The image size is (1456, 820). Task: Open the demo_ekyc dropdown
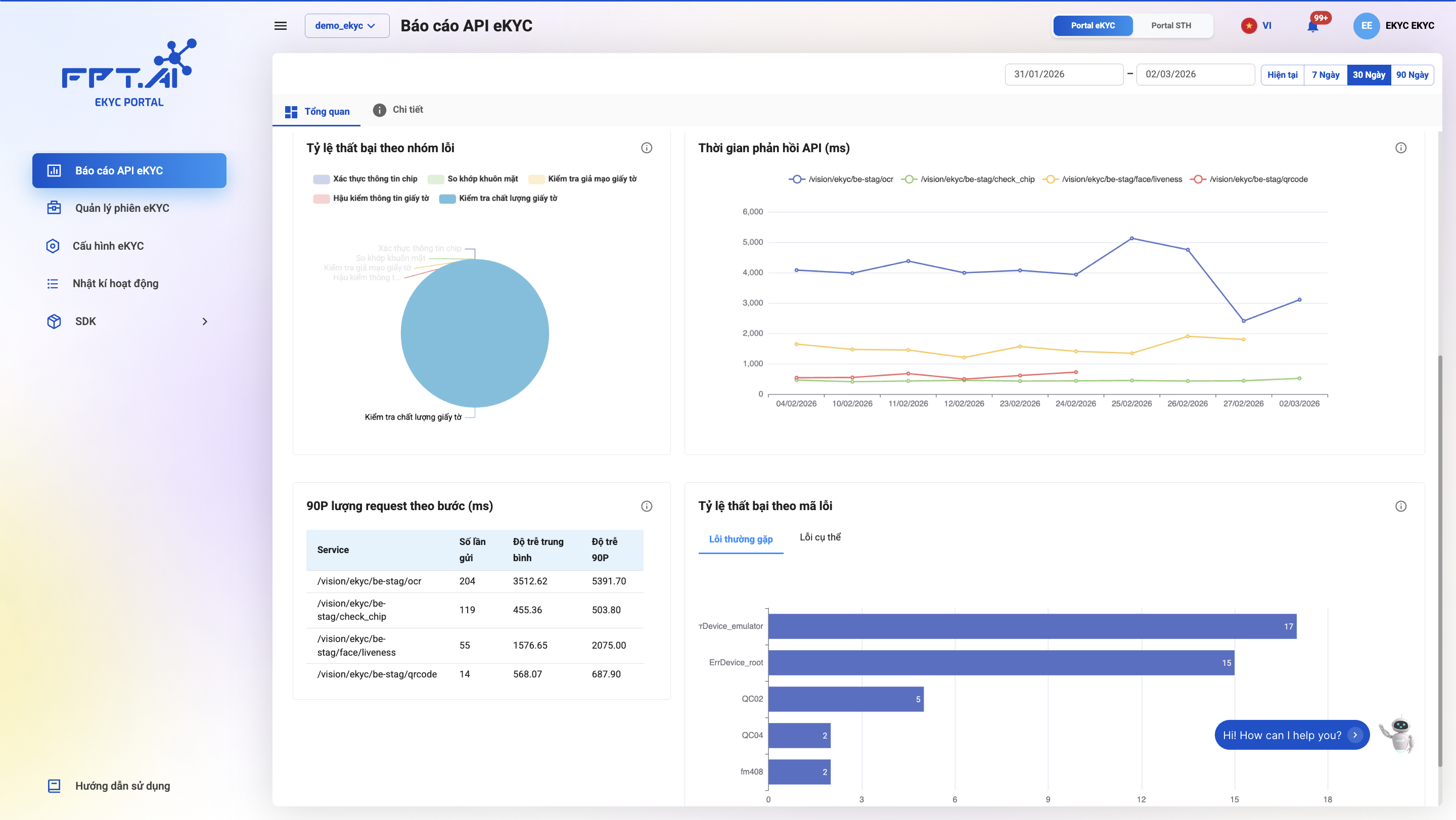click(346, 25)
